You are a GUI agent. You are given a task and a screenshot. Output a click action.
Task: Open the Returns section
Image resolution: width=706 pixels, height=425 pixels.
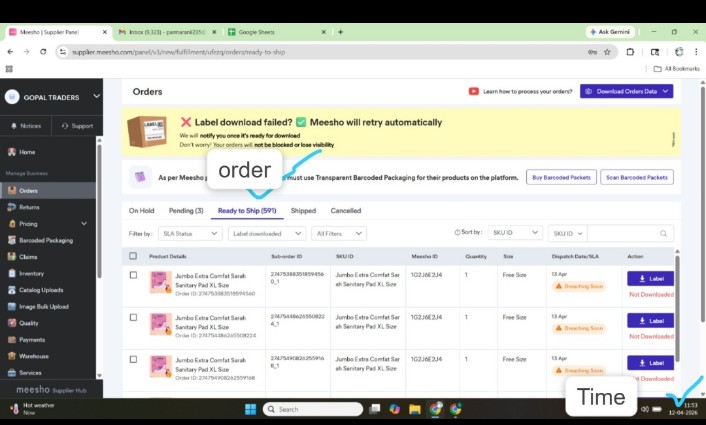click(29, 207)
